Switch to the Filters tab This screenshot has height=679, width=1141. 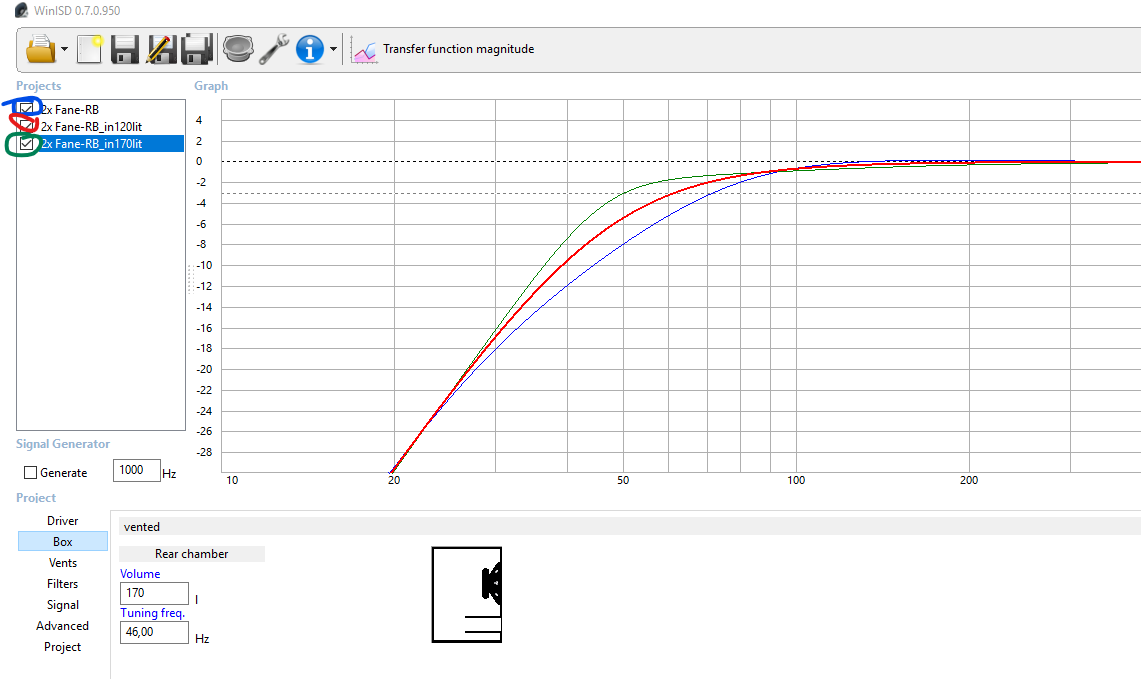pos(63,584)
